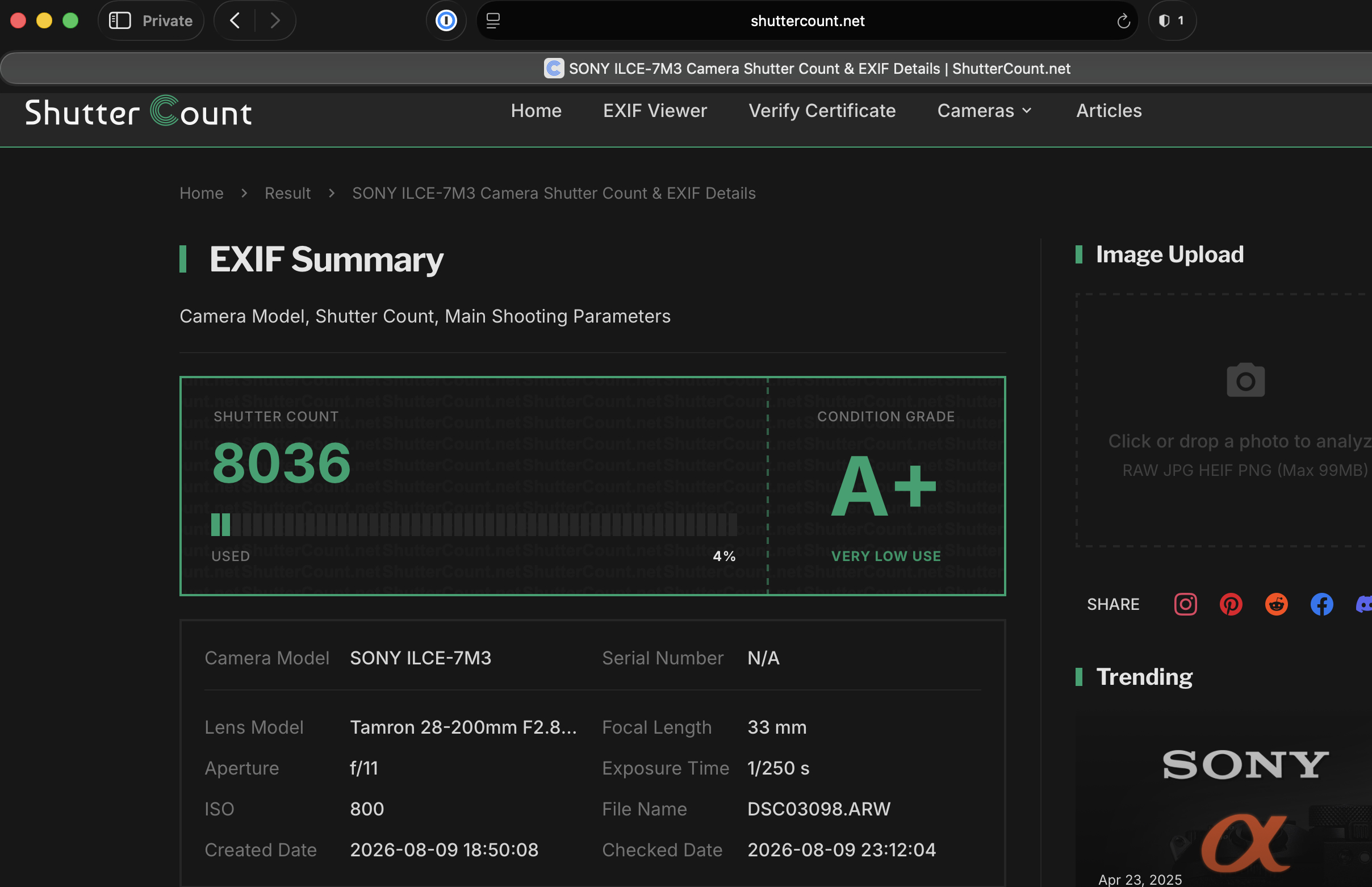Click the VERY LOW USE label
The image size is (1372, 887).
pyautogui.click(x=886, y=557)
